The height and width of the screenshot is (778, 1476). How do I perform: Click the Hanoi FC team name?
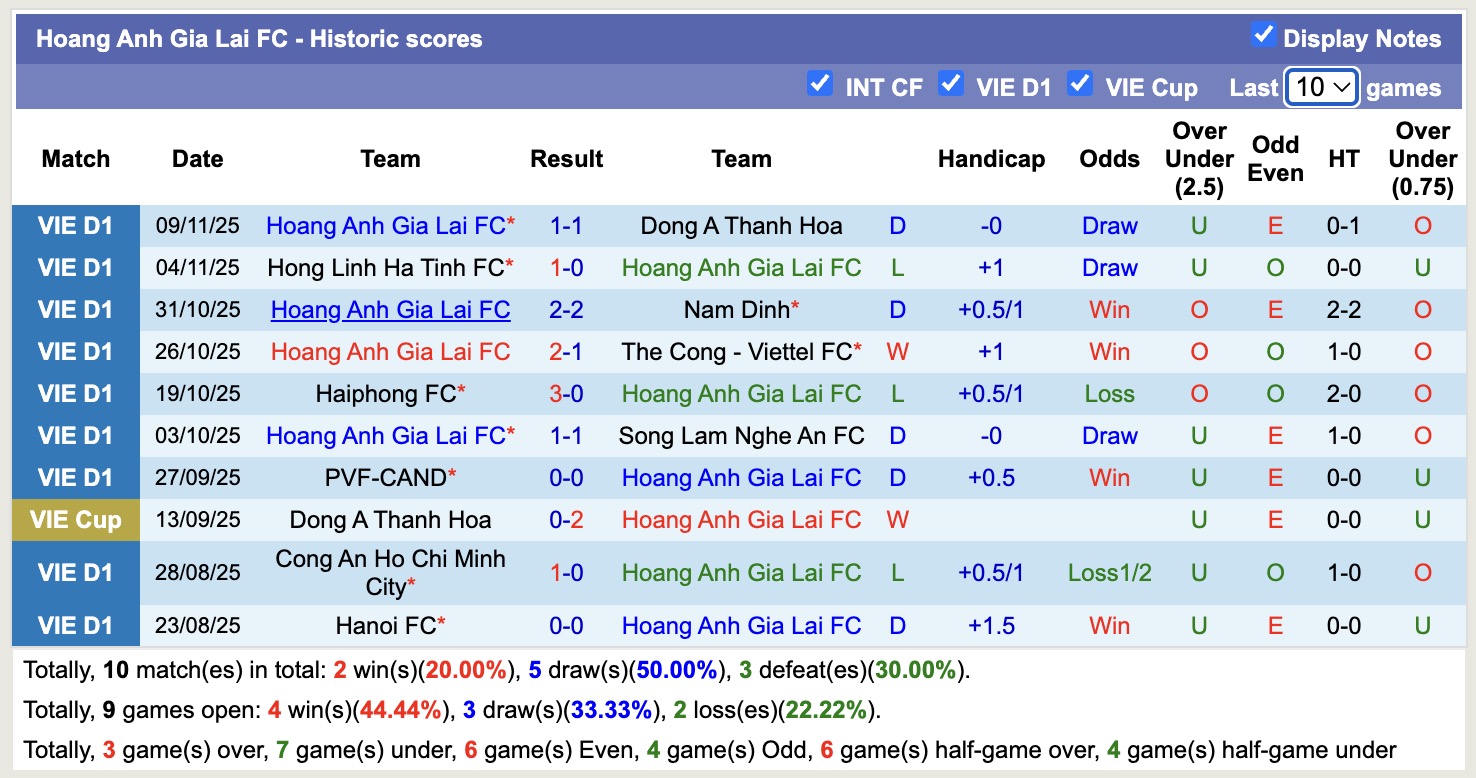point(386,626)
